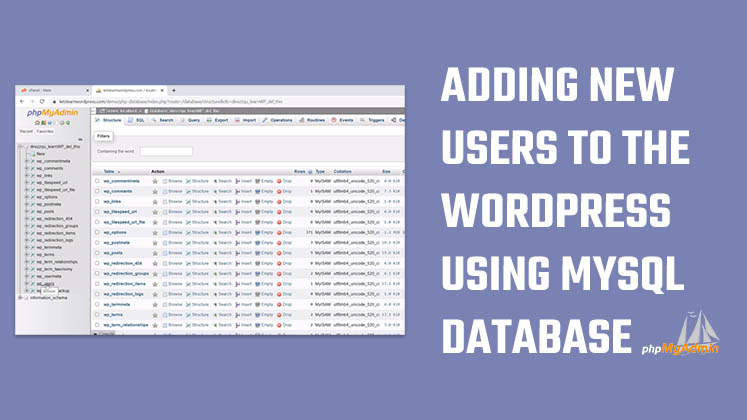This screenshot has width=747, height=420.
Task: Expand wp_links in the sidebar tree
Action: coord(27,176)
